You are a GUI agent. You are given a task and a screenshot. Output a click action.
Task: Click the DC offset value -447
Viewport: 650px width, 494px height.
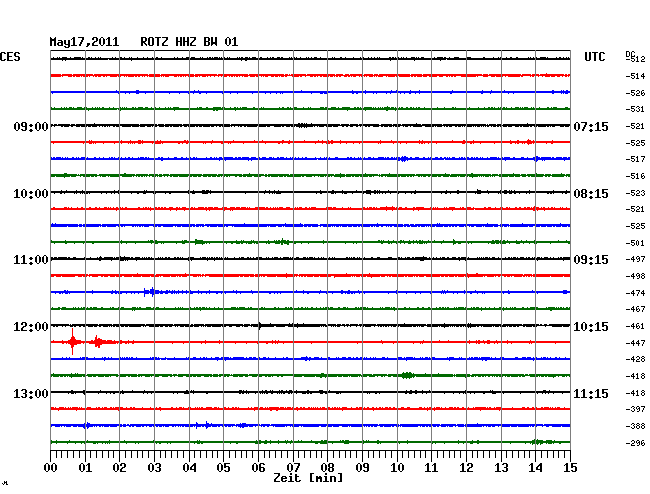point(635,343)
